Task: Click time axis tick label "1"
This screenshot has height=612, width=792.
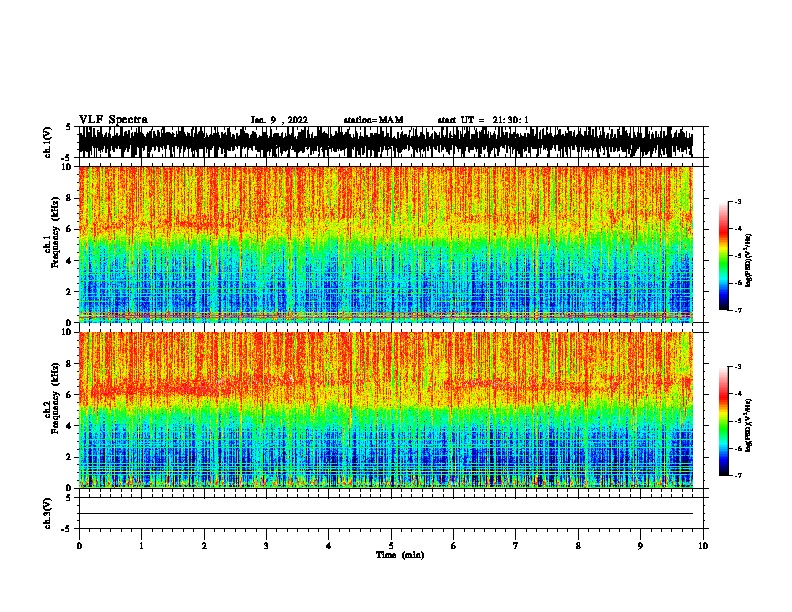Action: tap(141, 546)
